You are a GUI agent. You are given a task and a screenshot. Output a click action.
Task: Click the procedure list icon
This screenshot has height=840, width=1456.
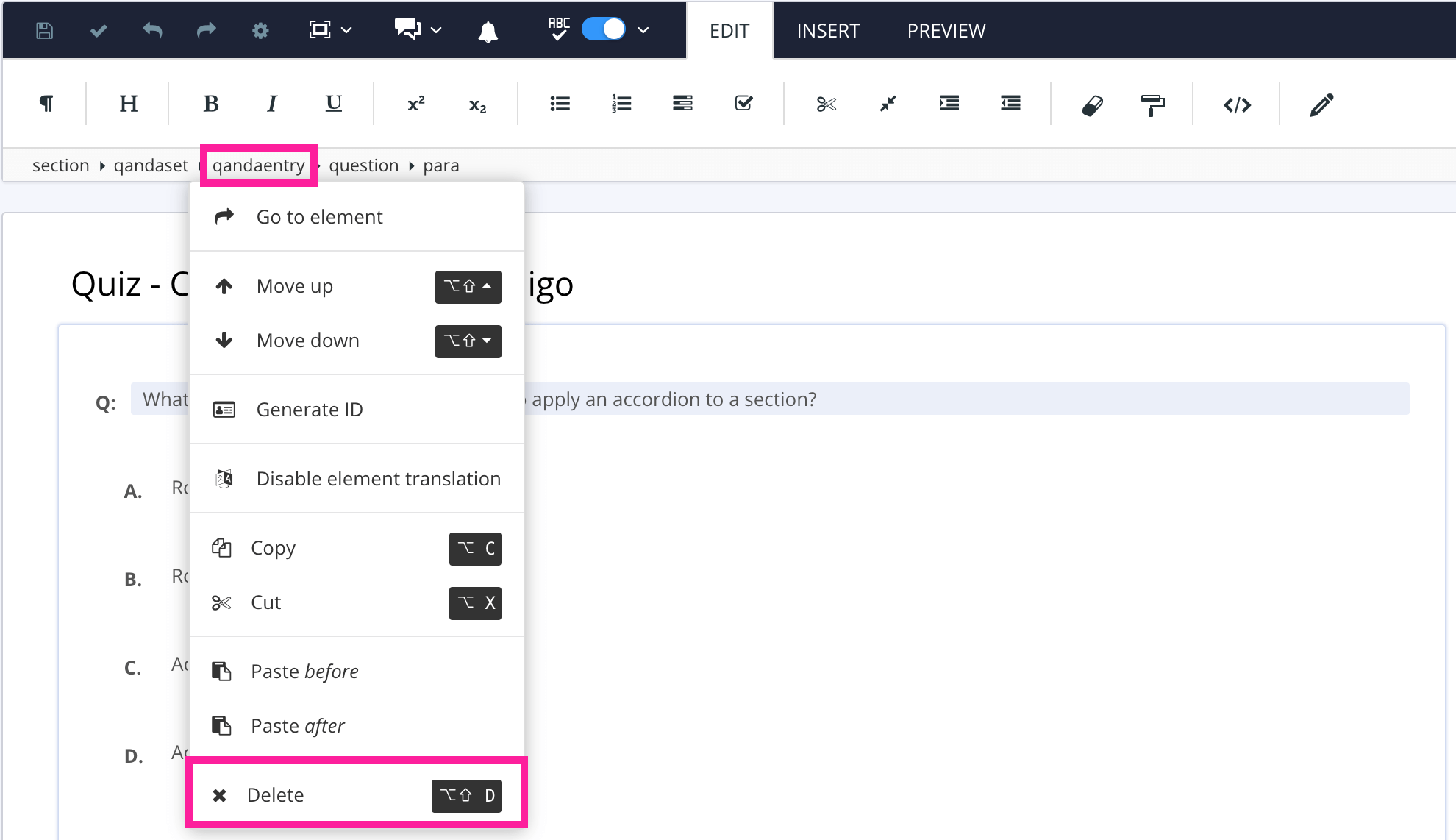pos(683,103)
